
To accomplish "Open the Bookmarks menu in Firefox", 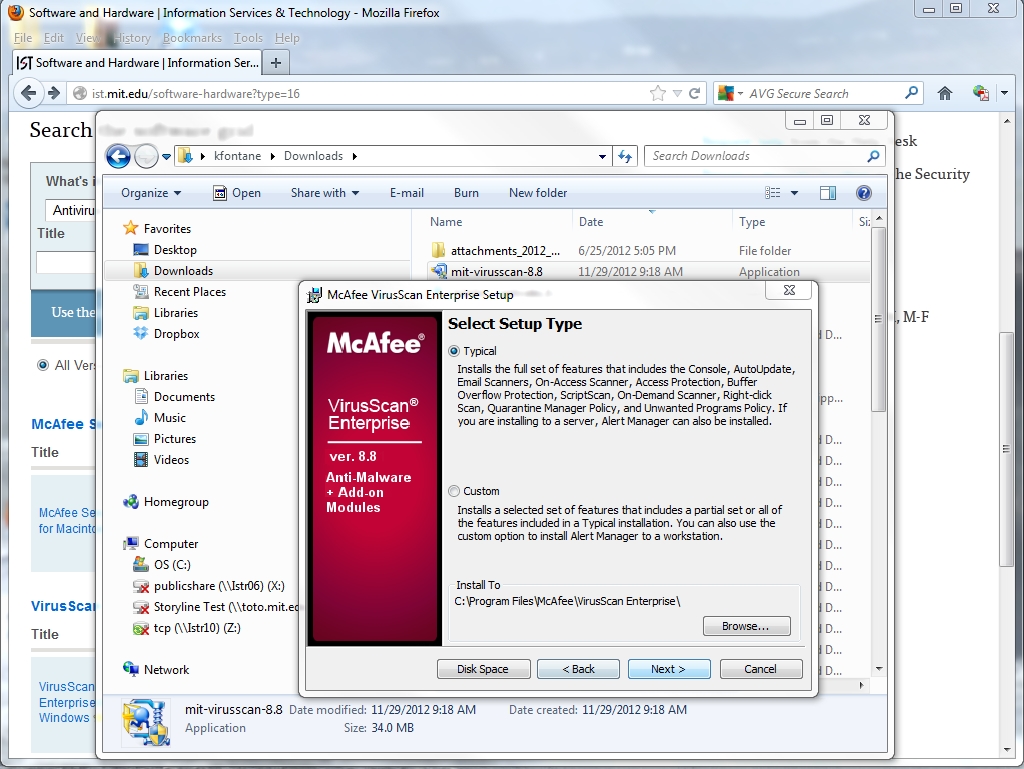I will tap(192, 38).
